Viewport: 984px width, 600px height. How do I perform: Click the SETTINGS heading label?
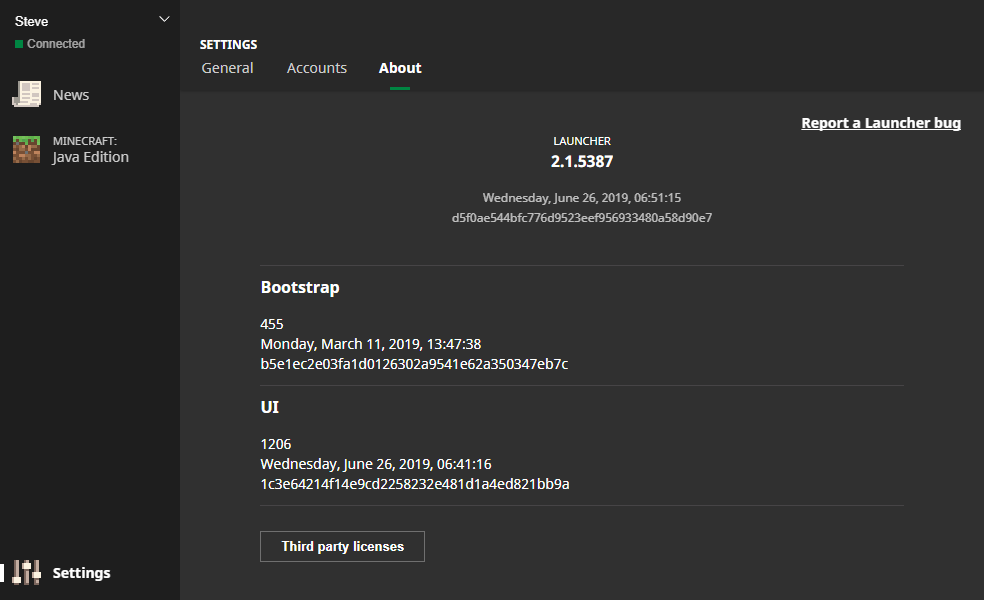[x=228, y=44]
